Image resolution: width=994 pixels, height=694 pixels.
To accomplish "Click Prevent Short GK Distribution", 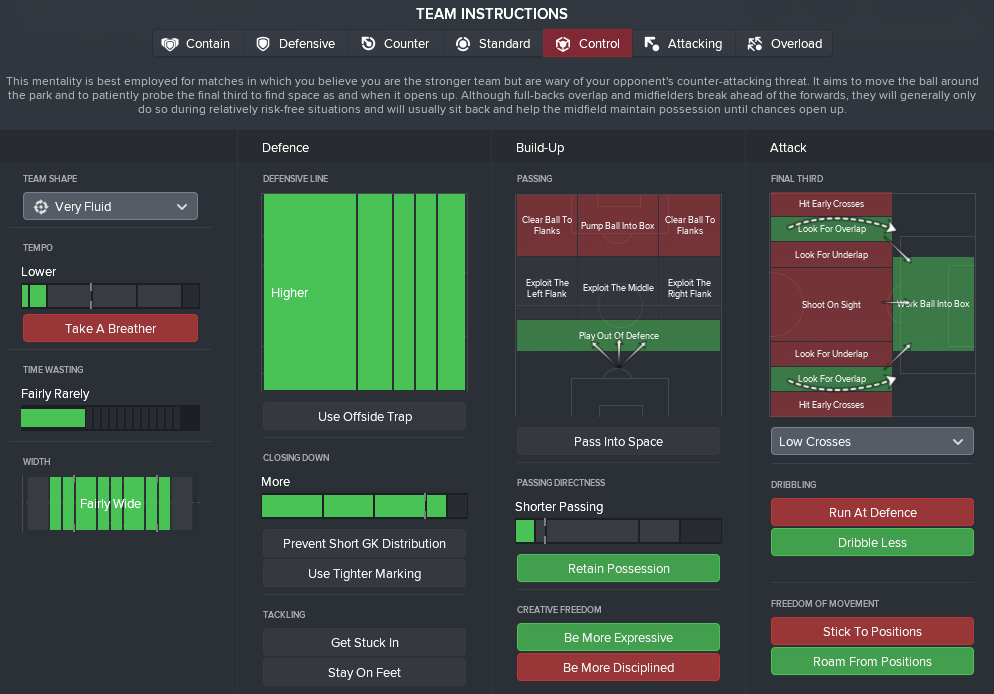I will (364, 544).
